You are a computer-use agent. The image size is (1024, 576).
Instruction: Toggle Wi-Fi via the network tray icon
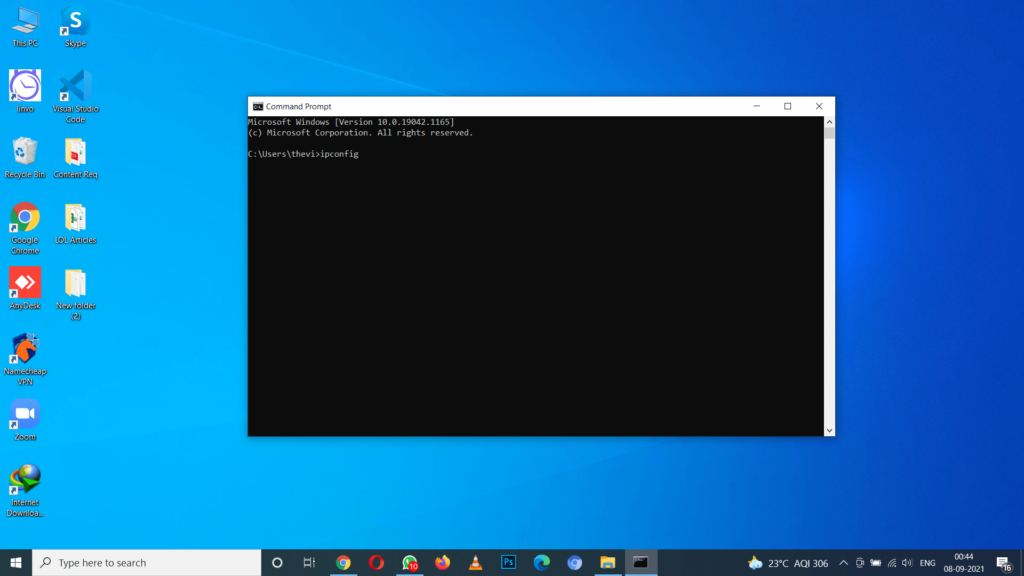(891, 562)
